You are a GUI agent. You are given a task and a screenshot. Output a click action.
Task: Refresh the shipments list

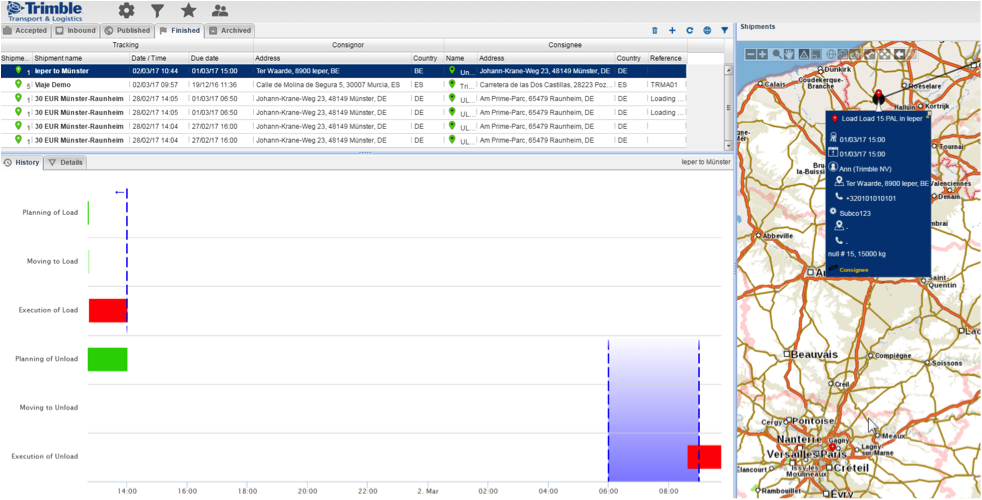coord(689,31)
